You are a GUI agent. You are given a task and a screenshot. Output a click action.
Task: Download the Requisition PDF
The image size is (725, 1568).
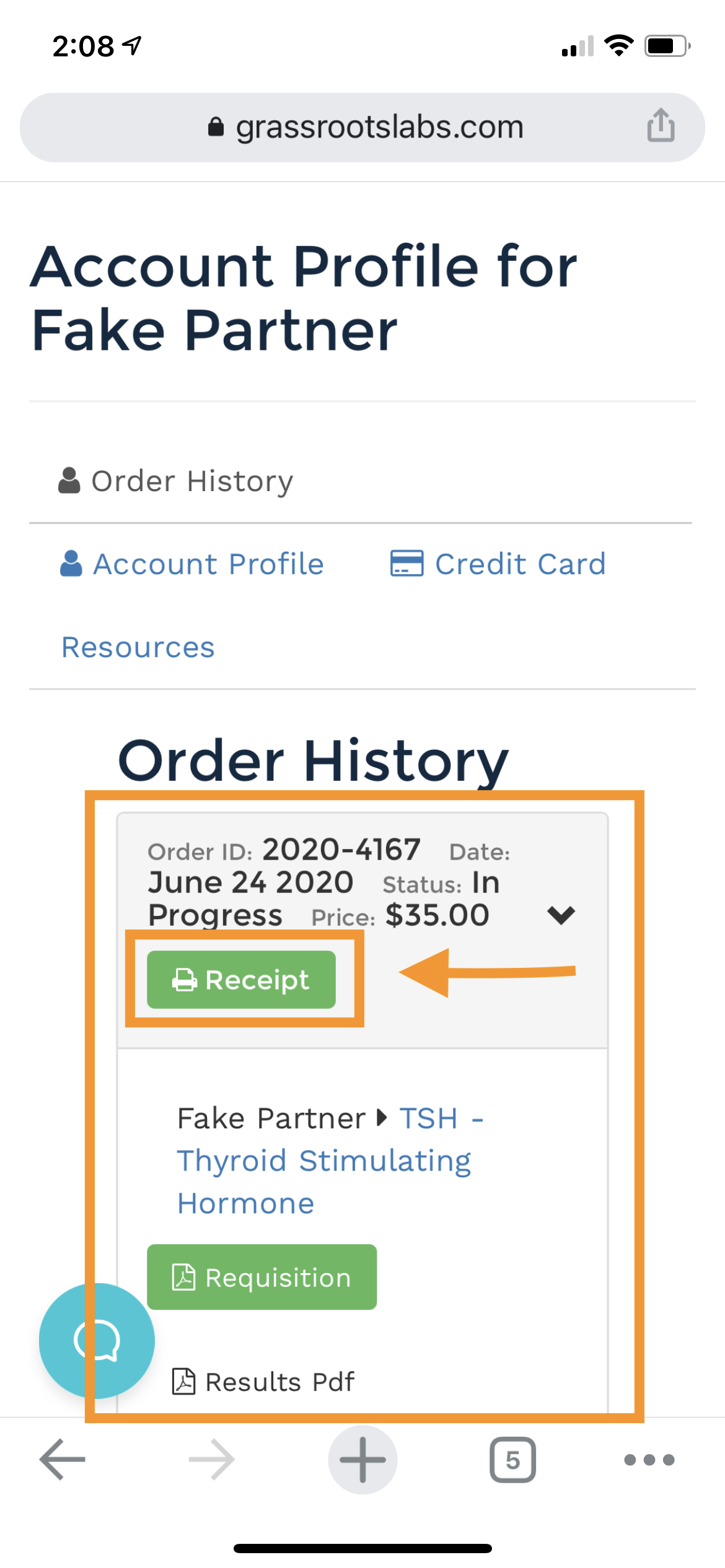click(261, 1277)
